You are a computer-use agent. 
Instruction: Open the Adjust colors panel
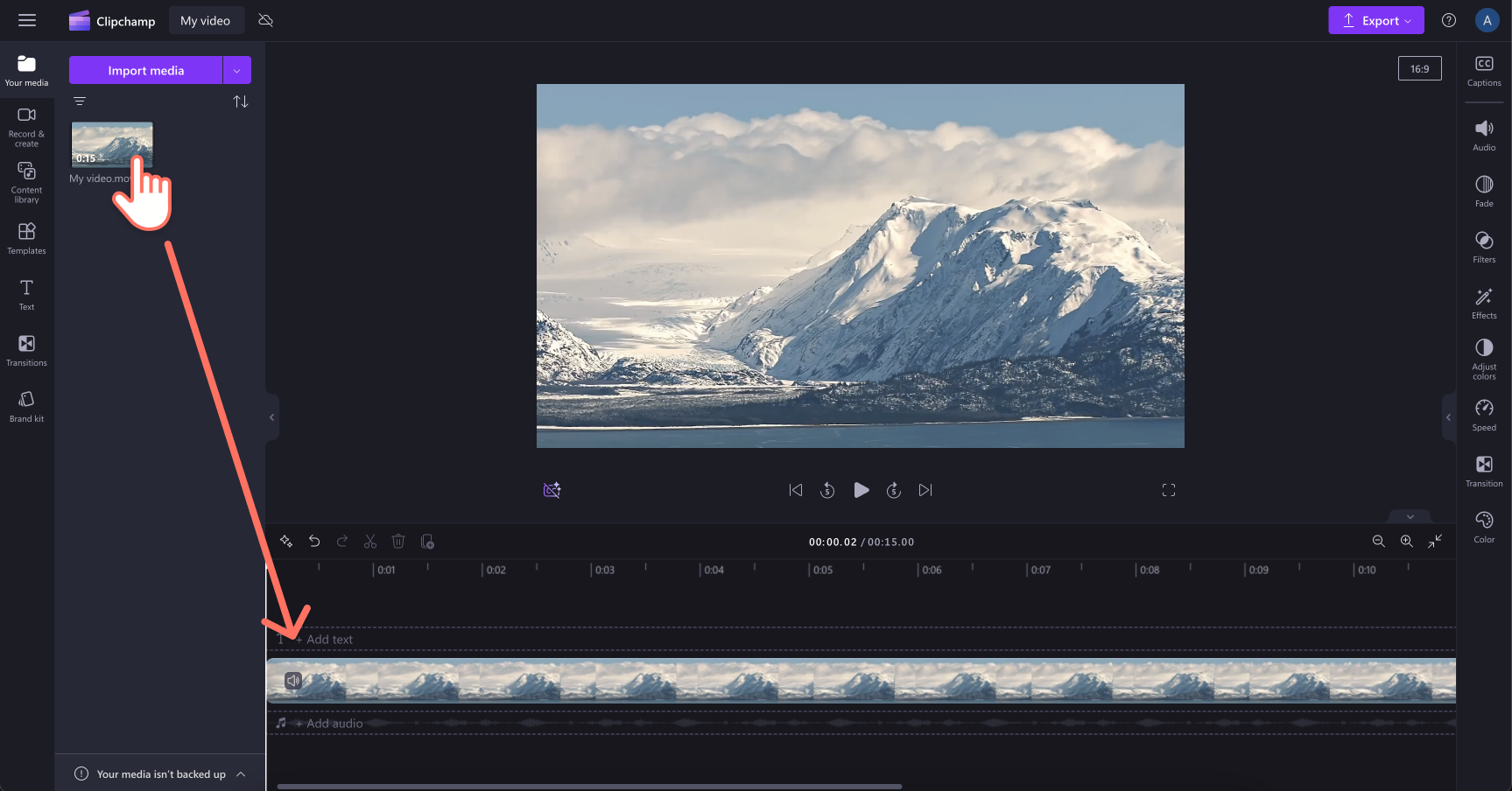tap(1484, 360)
